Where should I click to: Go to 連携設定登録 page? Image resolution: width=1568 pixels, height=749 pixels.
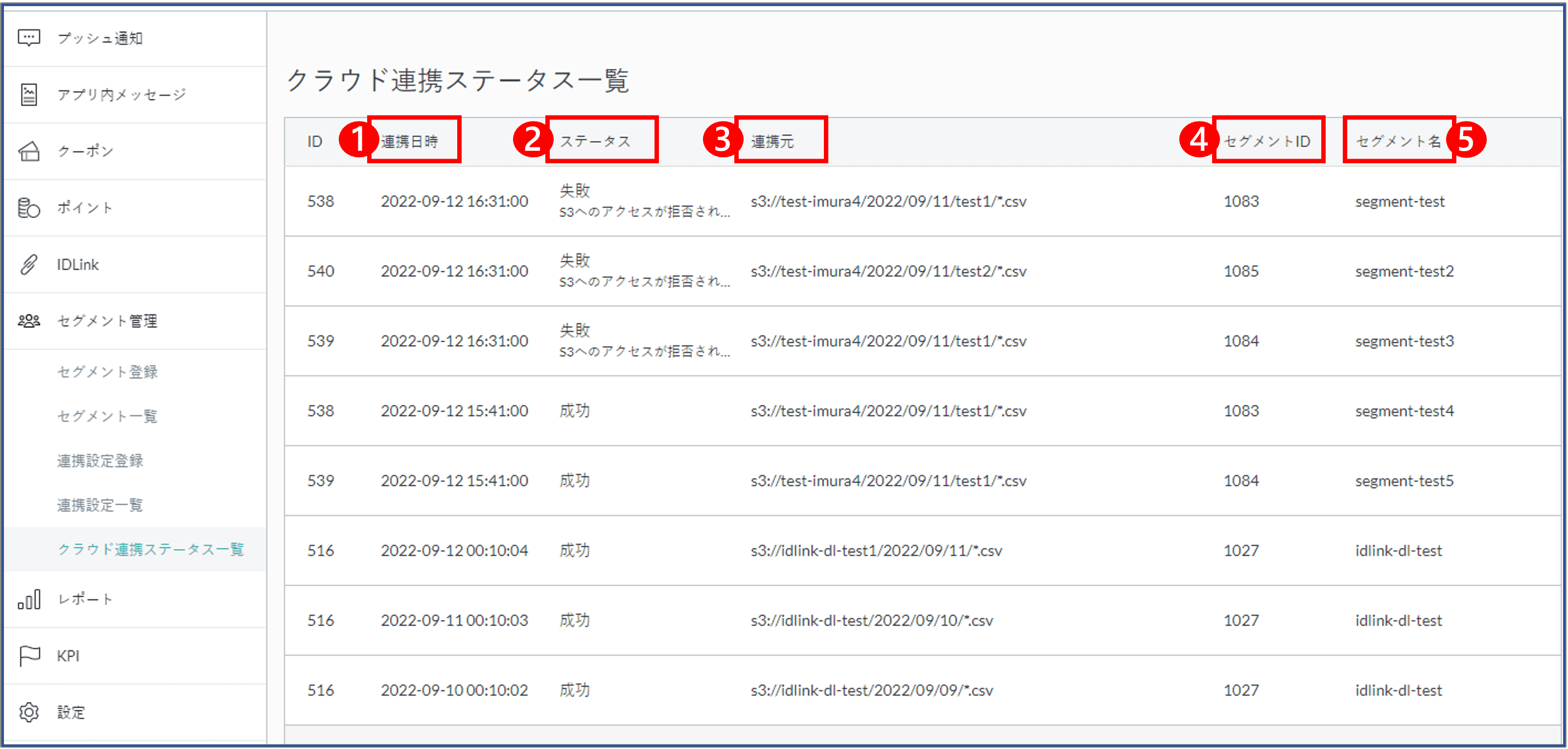click(100, 460)
